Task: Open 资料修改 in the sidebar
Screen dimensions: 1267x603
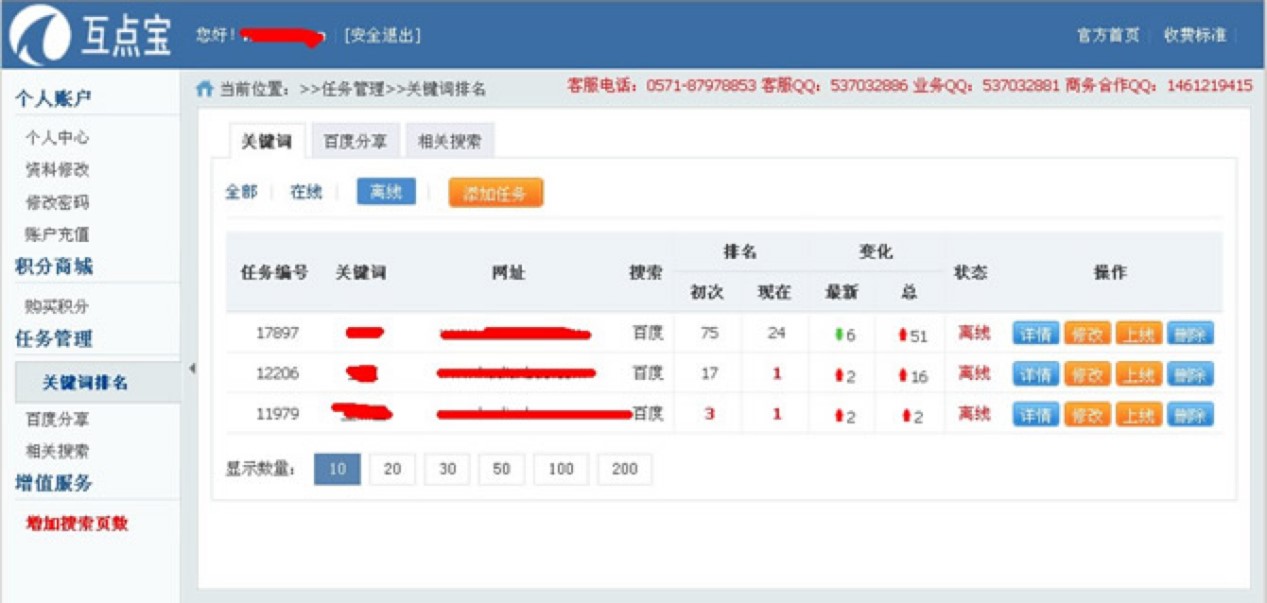Action: coord(57,169)
